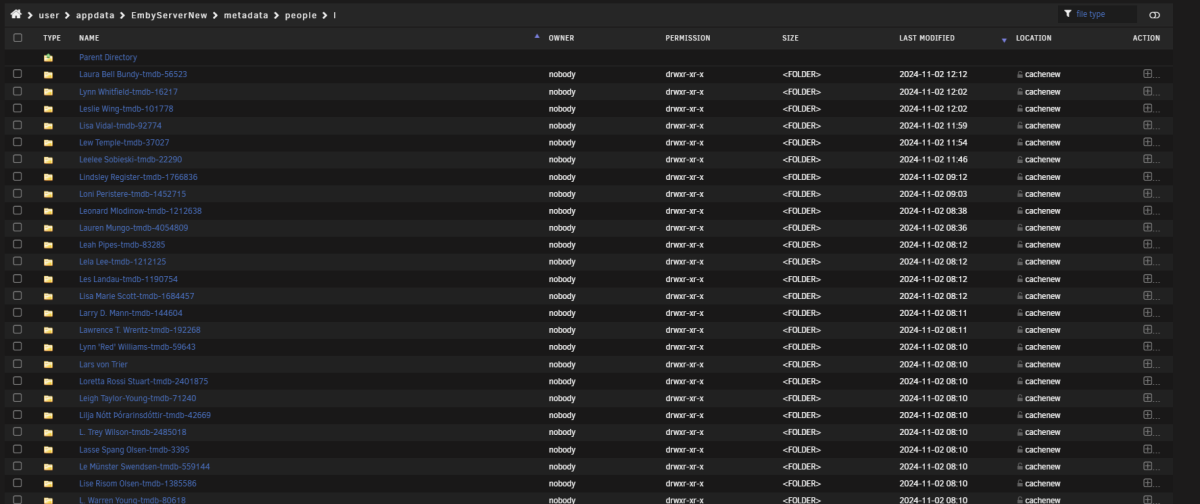Image resolution: width=1200 pixels, height=504 pixels.
Task: Sort by the TYPE column header
Action: (52, 38)
